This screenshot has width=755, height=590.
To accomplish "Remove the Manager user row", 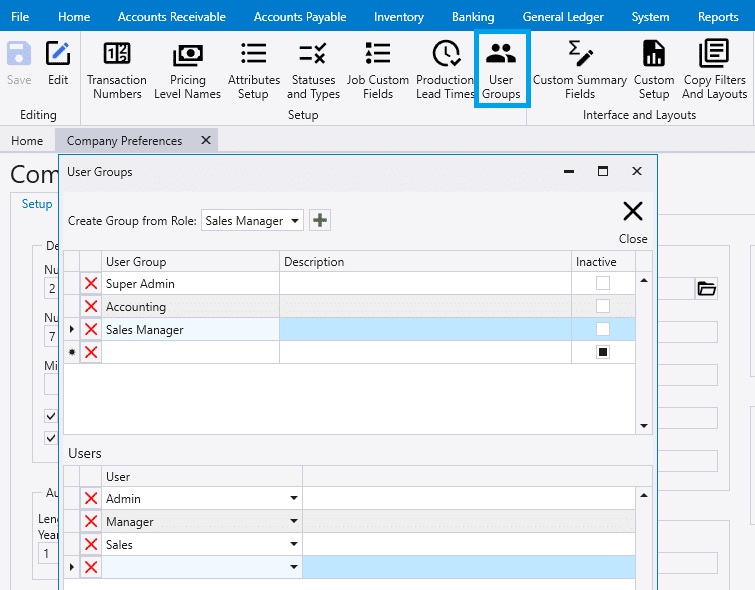I will pos(91,521).
